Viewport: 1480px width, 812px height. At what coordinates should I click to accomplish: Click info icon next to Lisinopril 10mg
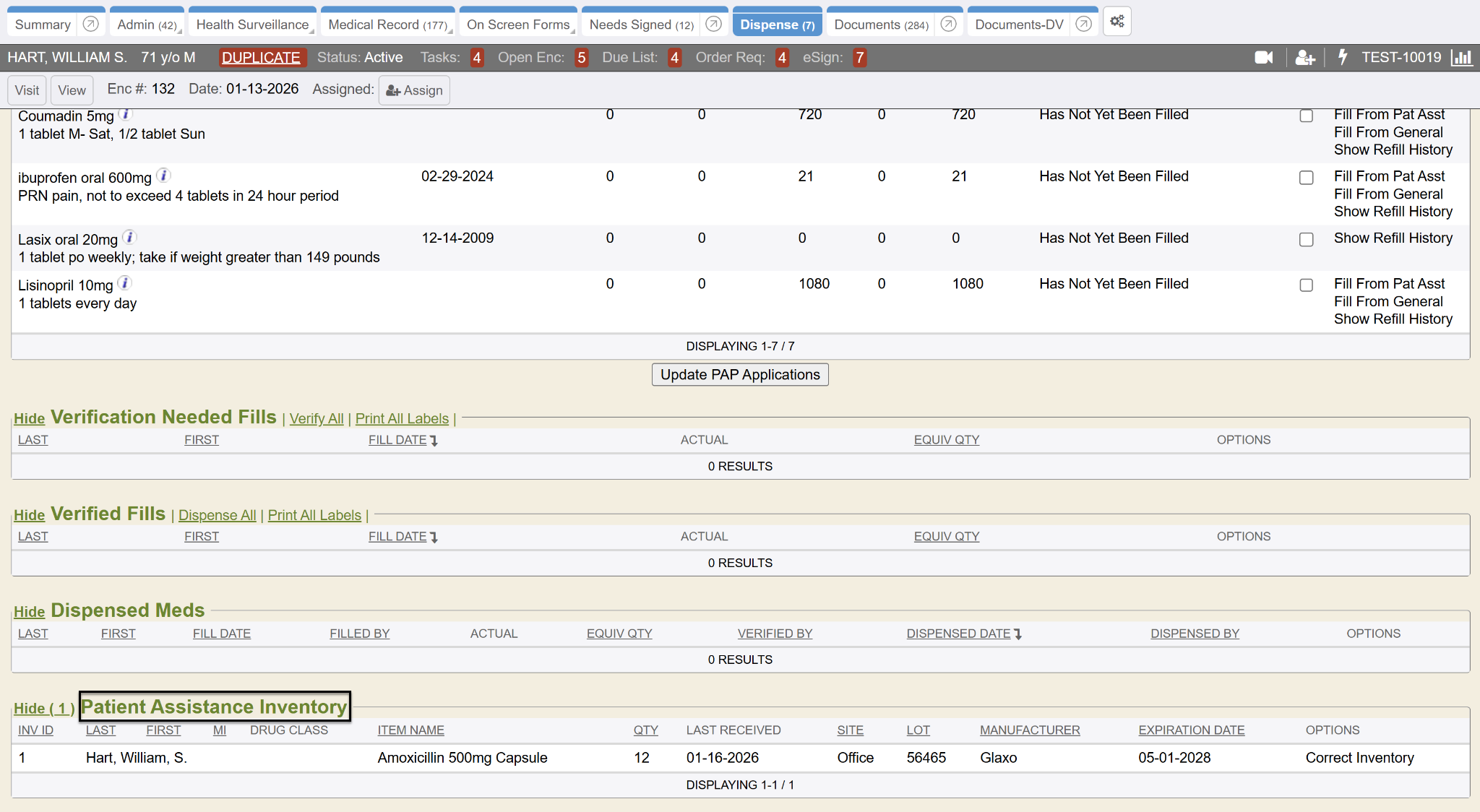(x=125, y=283)
